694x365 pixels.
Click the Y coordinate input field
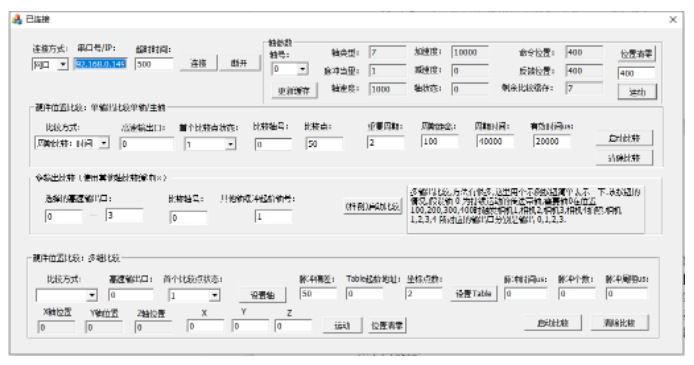[x=250, y=326]
